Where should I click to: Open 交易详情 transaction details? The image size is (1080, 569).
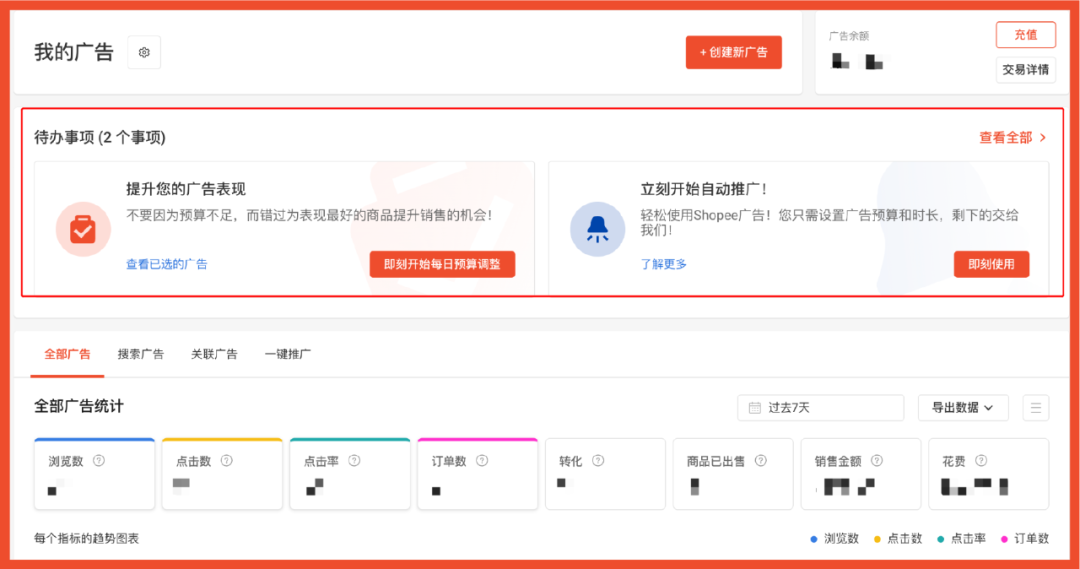pos(1026,70)
